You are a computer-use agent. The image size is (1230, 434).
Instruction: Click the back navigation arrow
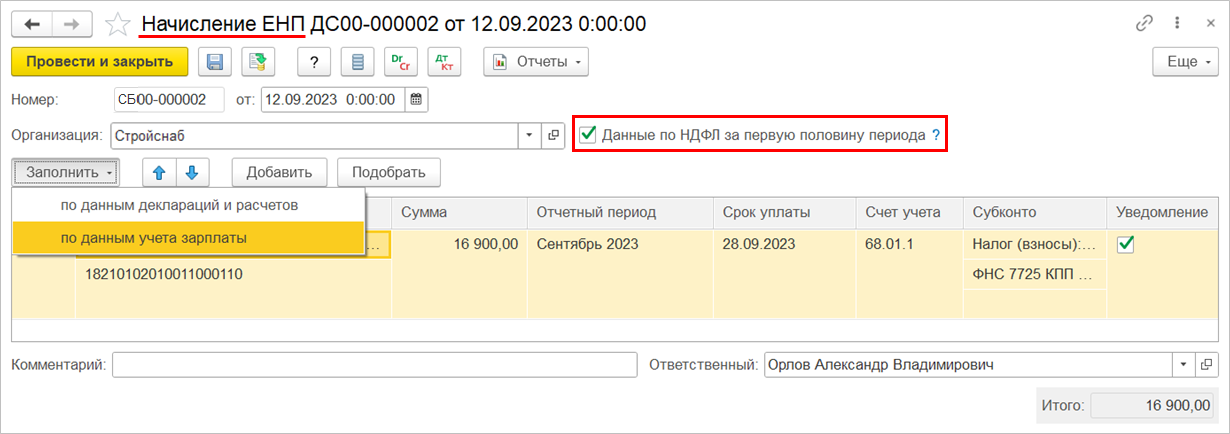click(32, 23)
